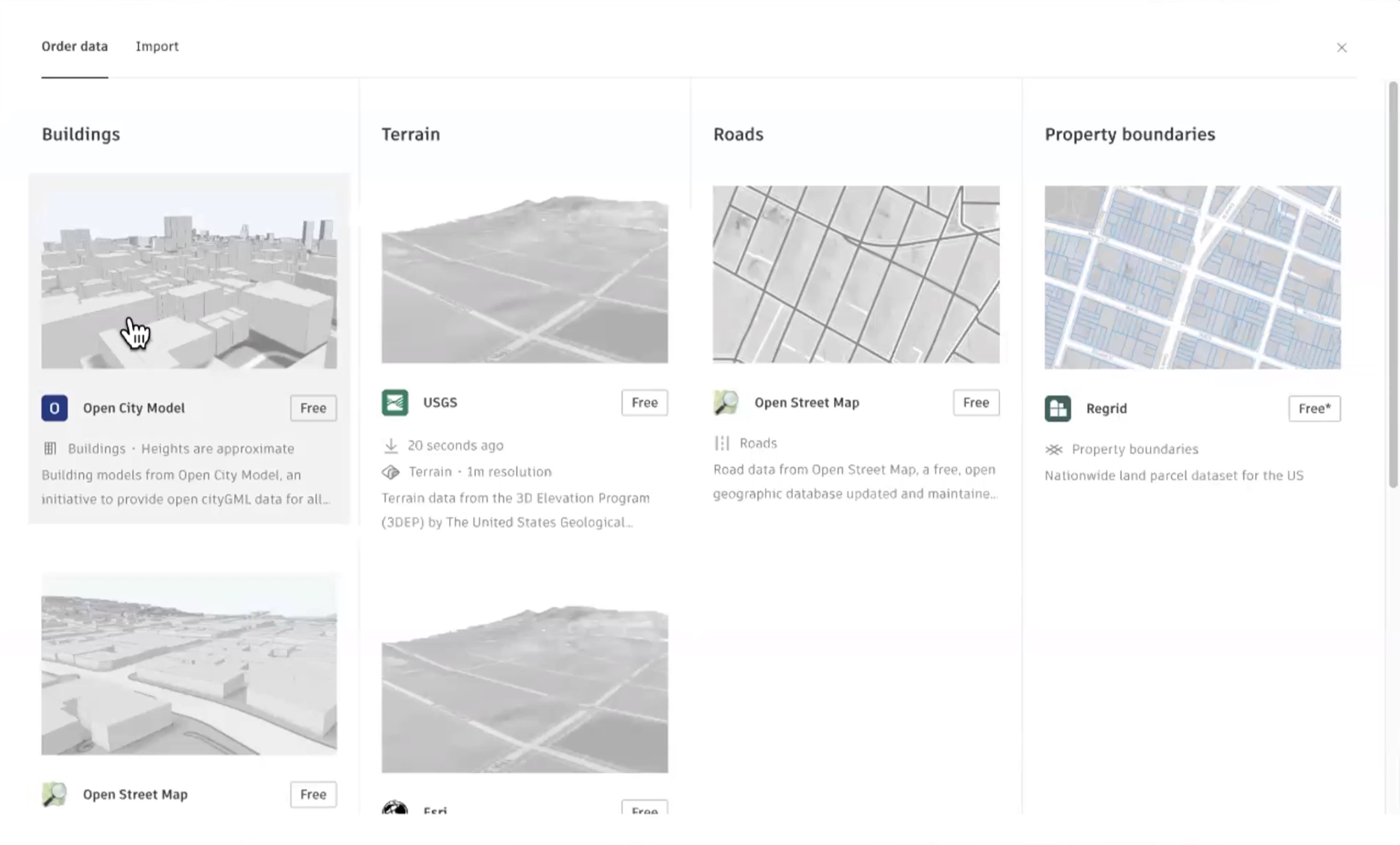
Task: Click the '20 seconds ago' timestamp
Action: tap(456, 445)
